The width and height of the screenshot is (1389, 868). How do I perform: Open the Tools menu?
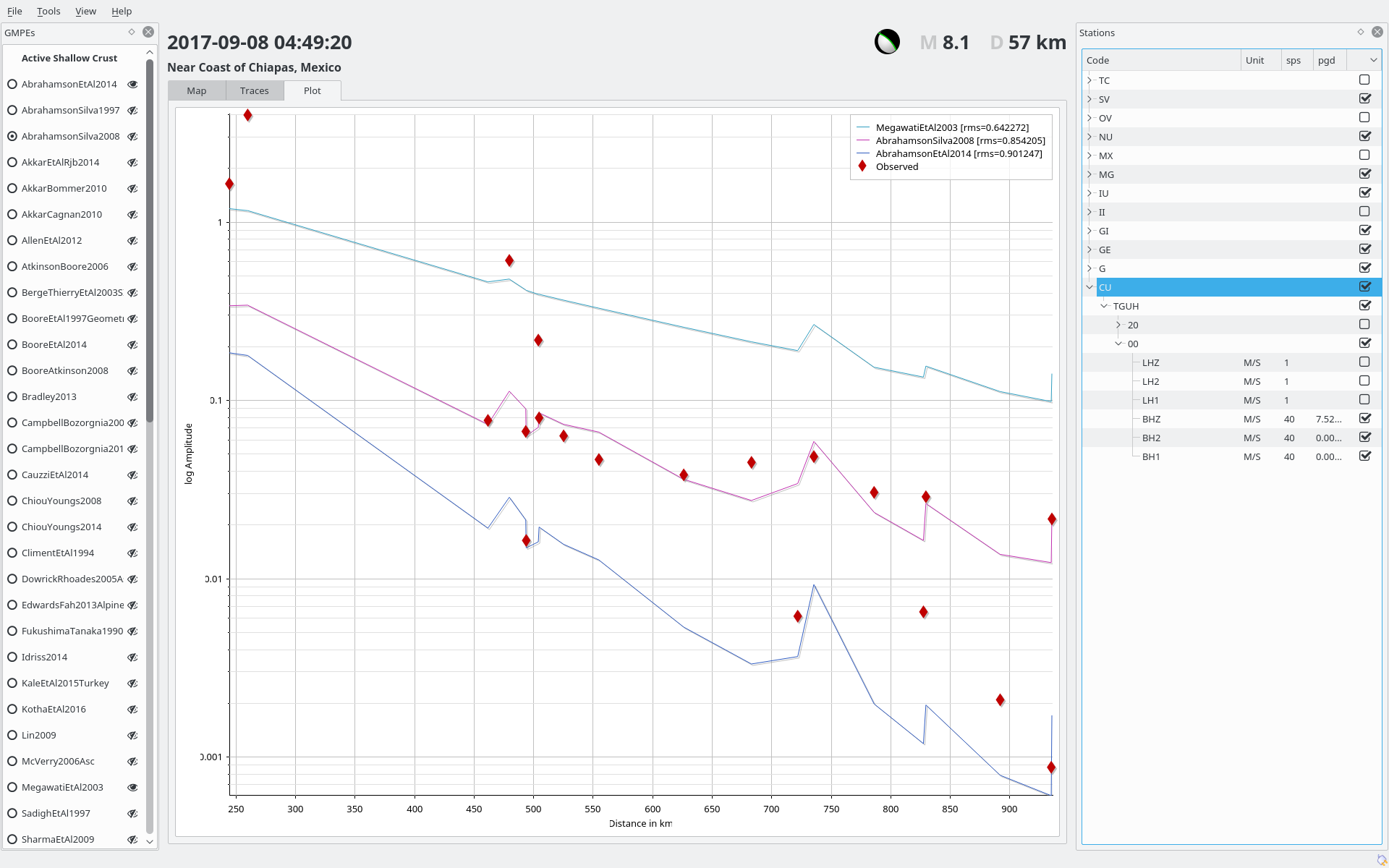pos(48,11)
